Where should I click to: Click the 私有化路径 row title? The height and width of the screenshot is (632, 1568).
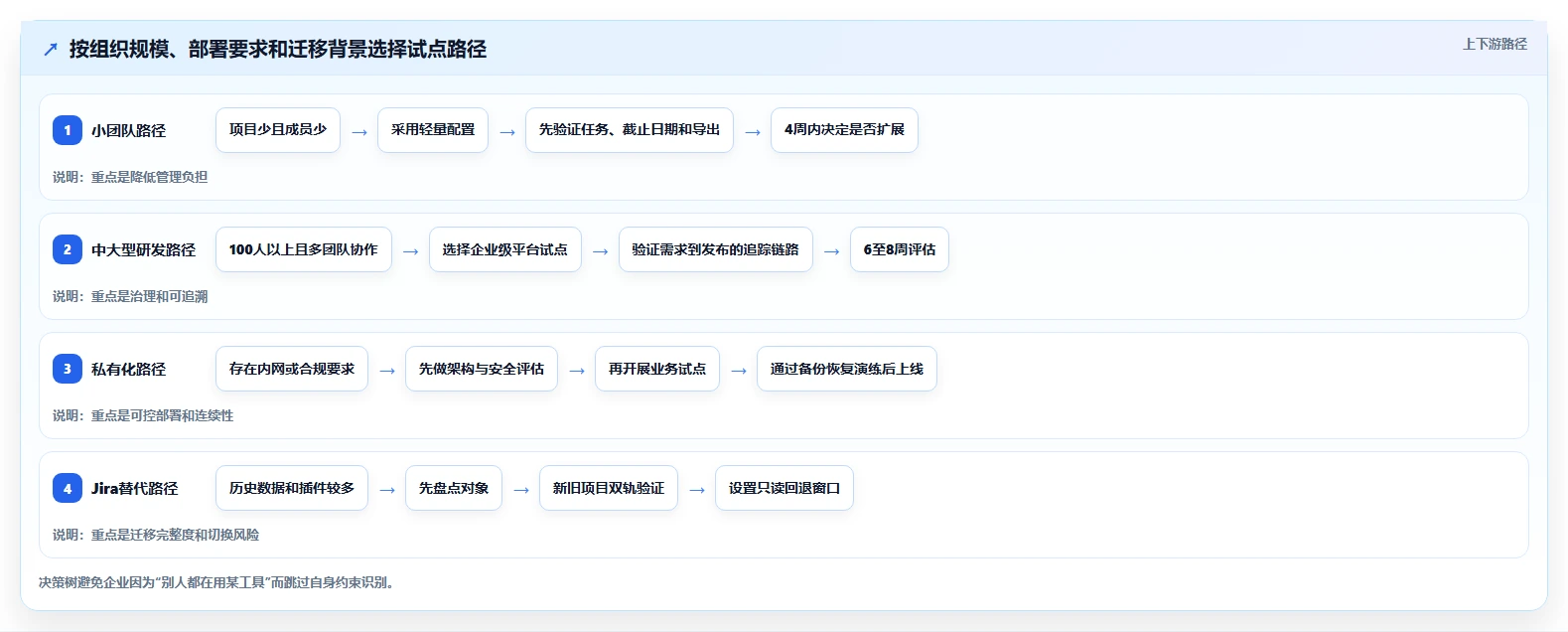pyautogui.click(x=129, y=369)
